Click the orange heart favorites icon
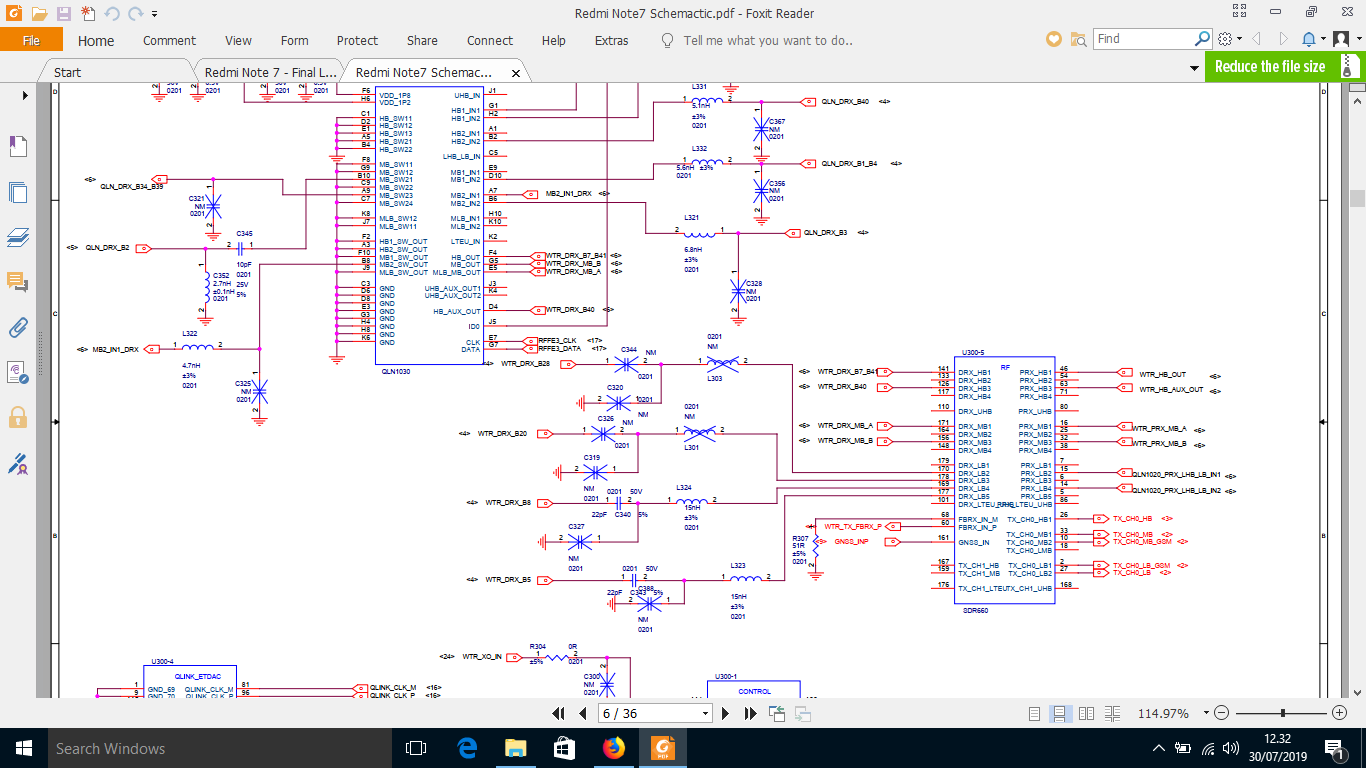Viewport: 1366px width, 768px height. (x=1053, y=39)
